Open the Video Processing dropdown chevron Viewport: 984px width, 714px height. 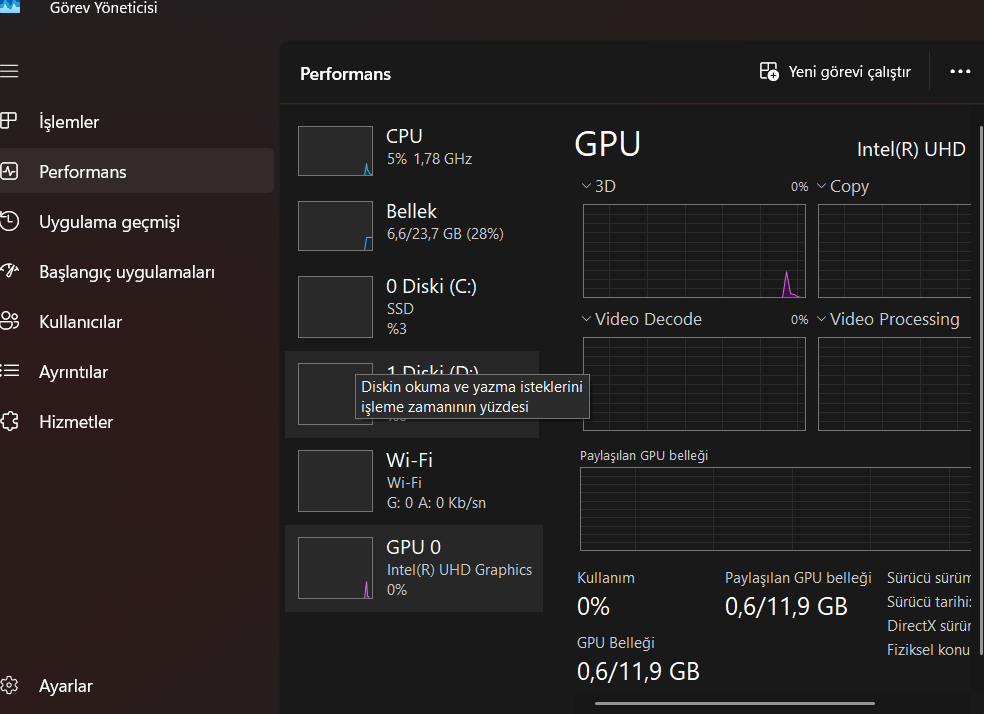coord(821,319)
